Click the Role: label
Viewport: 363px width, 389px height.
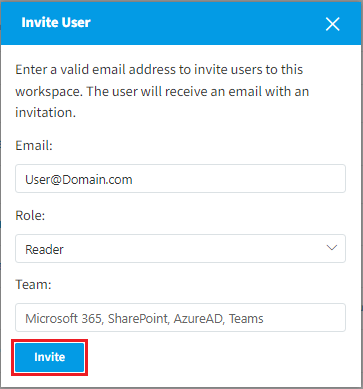[x=30, y=215]
